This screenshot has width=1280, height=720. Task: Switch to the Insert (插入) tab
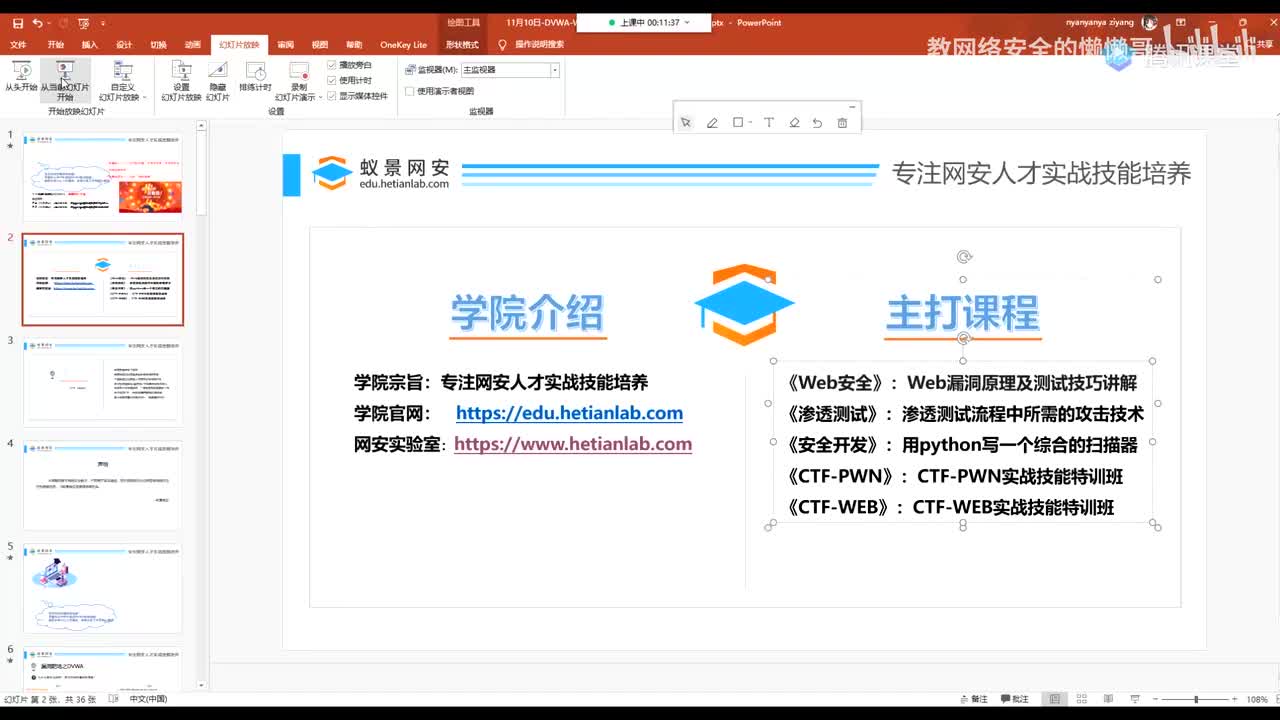point(90,45)
